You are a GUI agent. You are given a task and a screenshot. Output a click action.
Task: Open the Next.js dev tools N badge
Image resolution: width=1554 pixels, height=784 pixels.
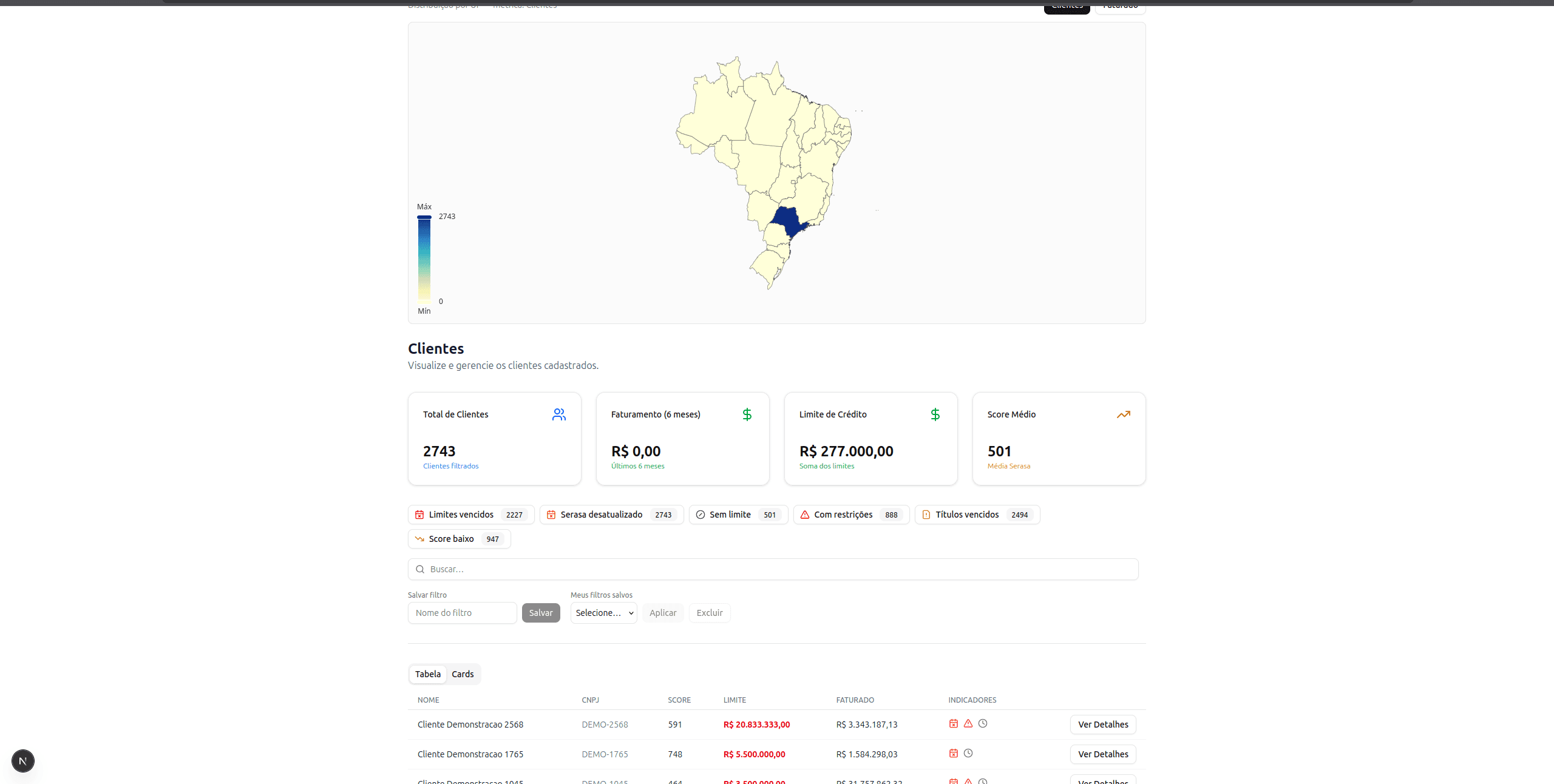[23, 761]
